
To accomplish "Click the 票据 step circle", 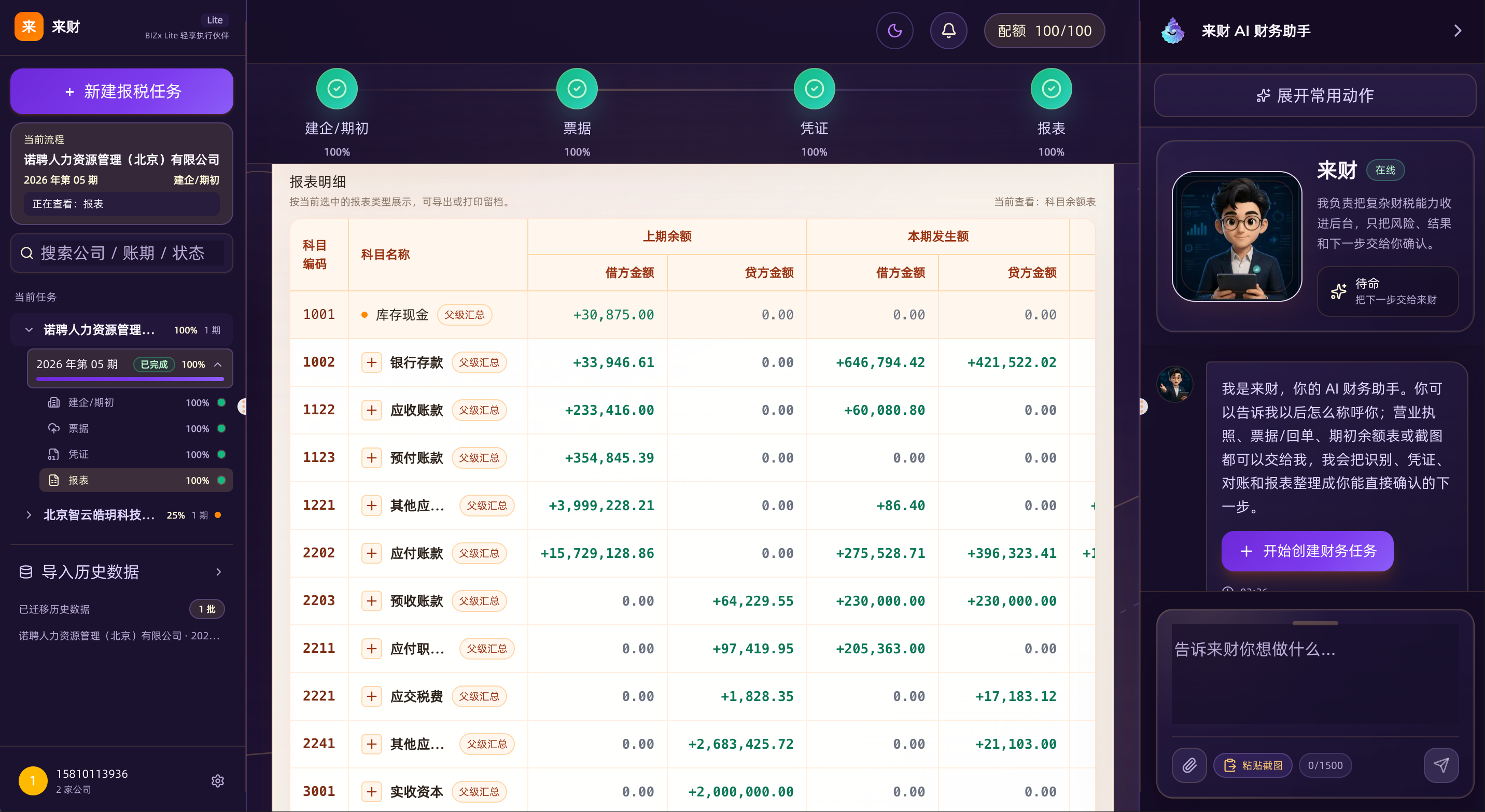I will point(577,89).
